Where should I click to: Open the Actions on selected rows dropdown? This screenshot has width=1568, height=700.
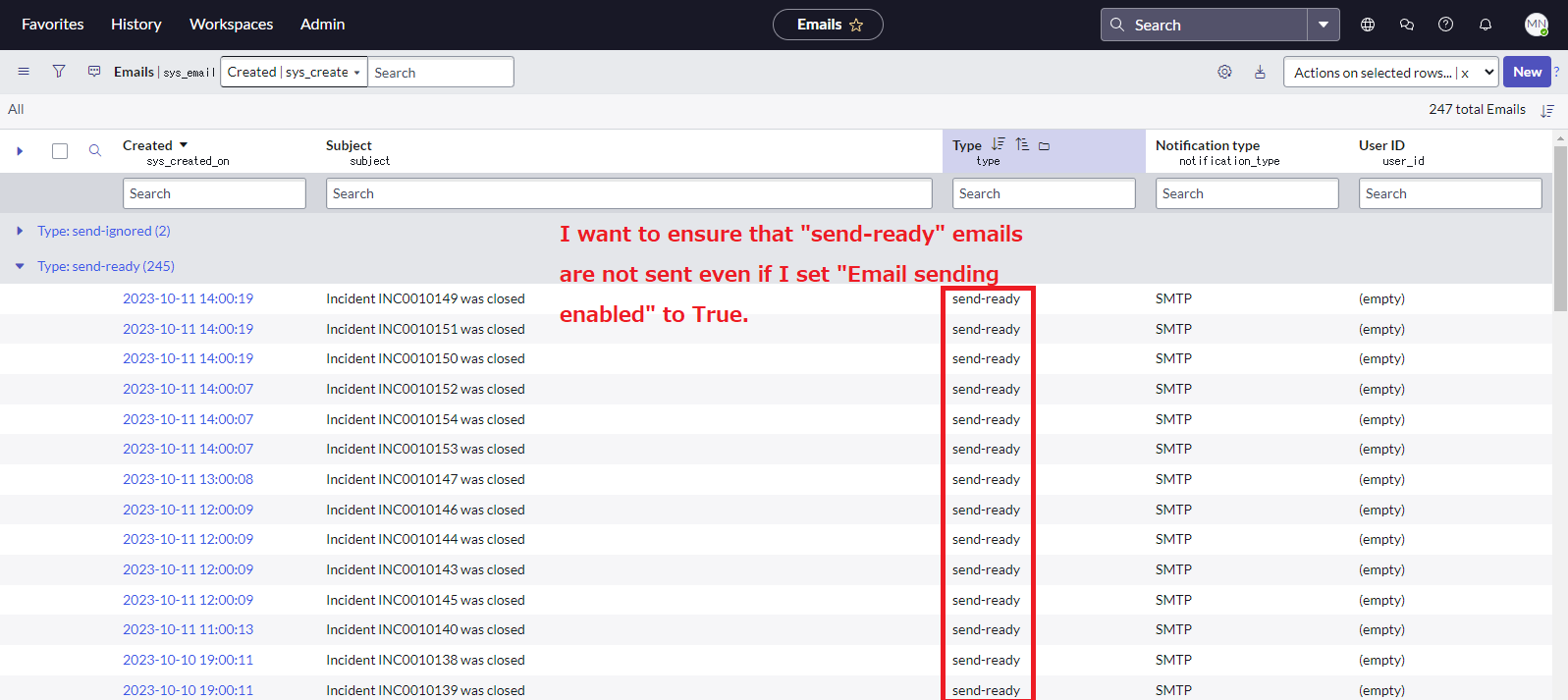(1391, 72)
